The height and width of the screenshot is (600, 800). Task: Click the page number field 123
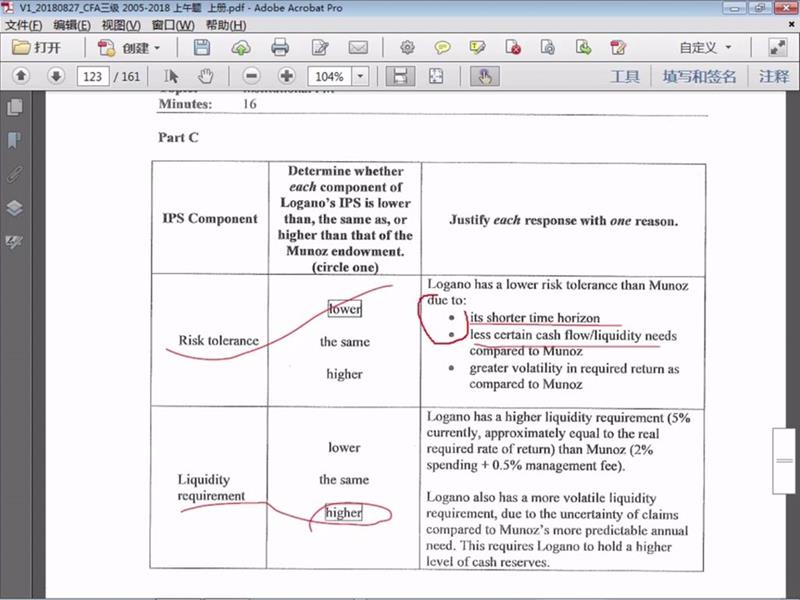pyautogui.click(x=92, y=77)
